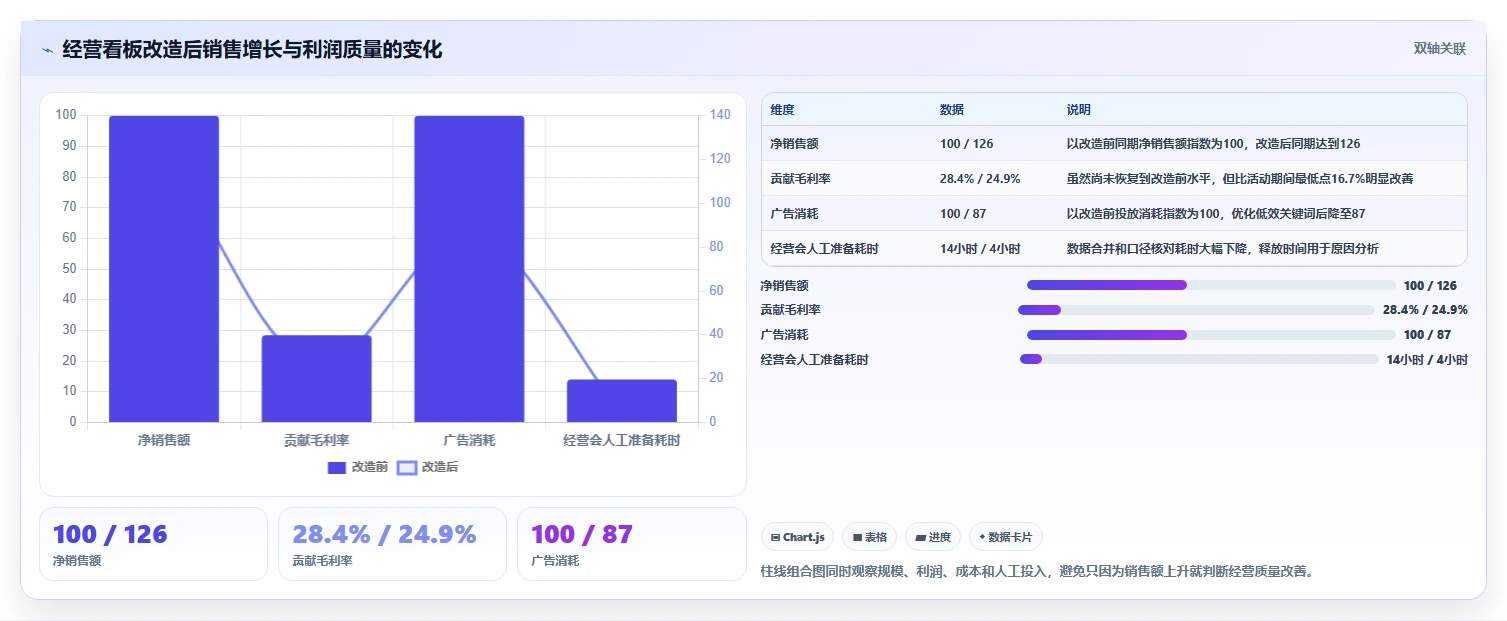This screenshot has height=621, width=1507.
Task: Click the 净销售额 progress bar
Action: pyautogui.click(x=1211, y=285)
